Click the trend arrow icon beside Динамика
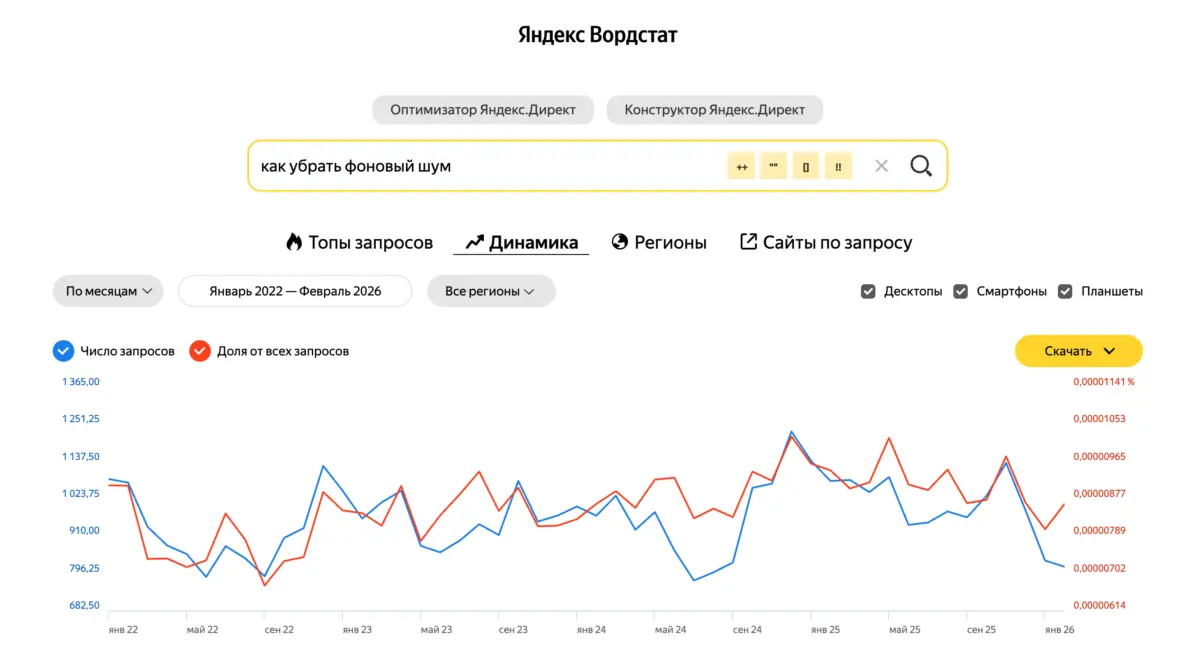The image size is (1184, 647). (474, 242)
